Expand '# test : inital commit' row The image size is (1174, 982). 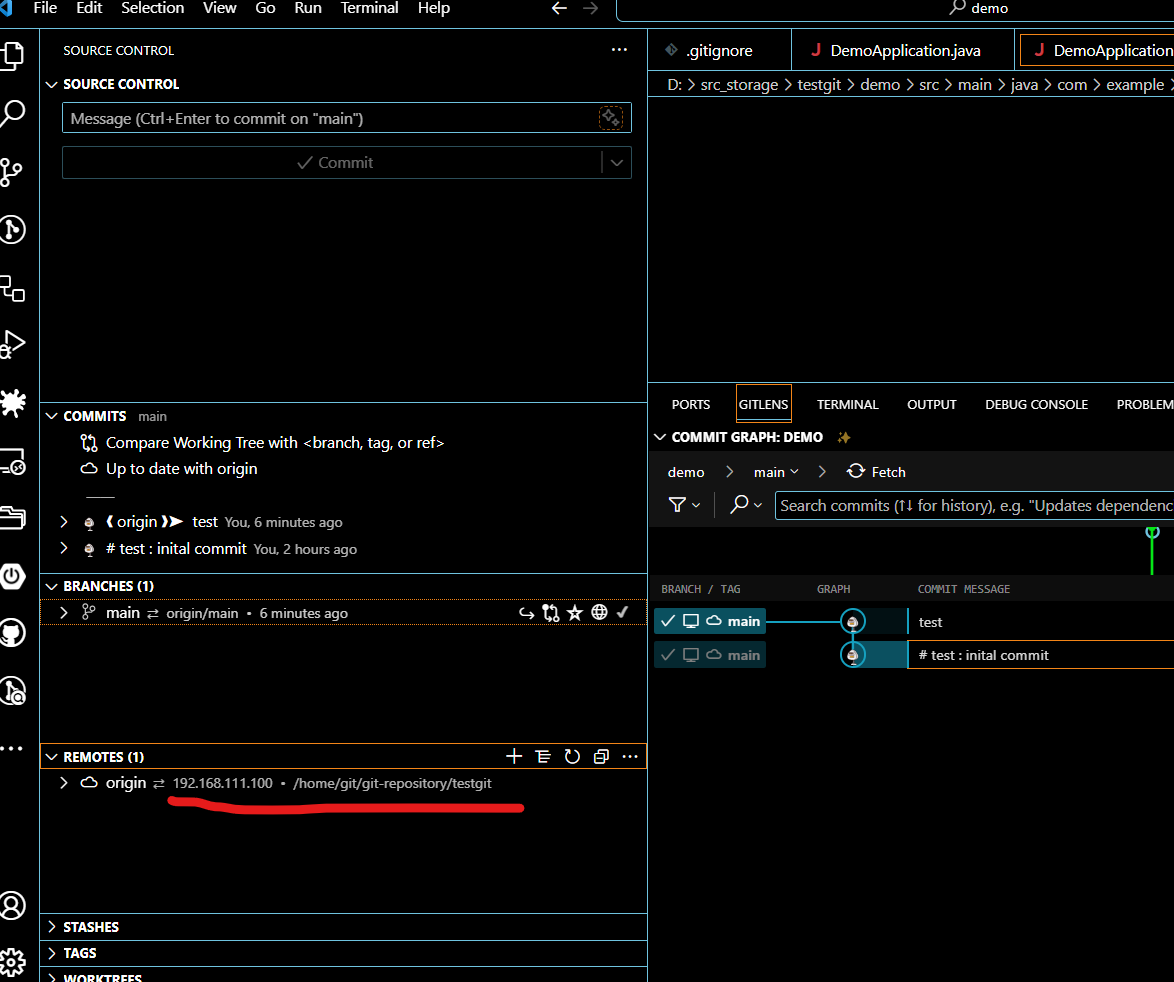click(64, 549)
